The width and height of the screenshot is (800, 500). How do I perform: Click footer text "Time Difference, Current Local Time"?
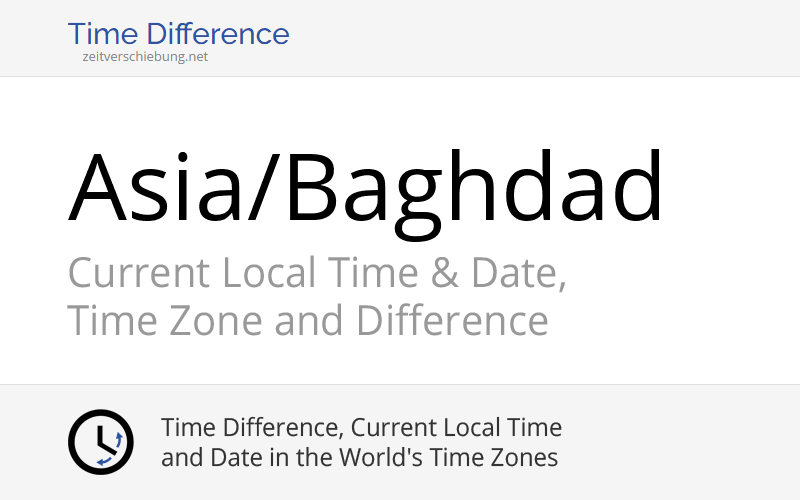coord(361,428)
